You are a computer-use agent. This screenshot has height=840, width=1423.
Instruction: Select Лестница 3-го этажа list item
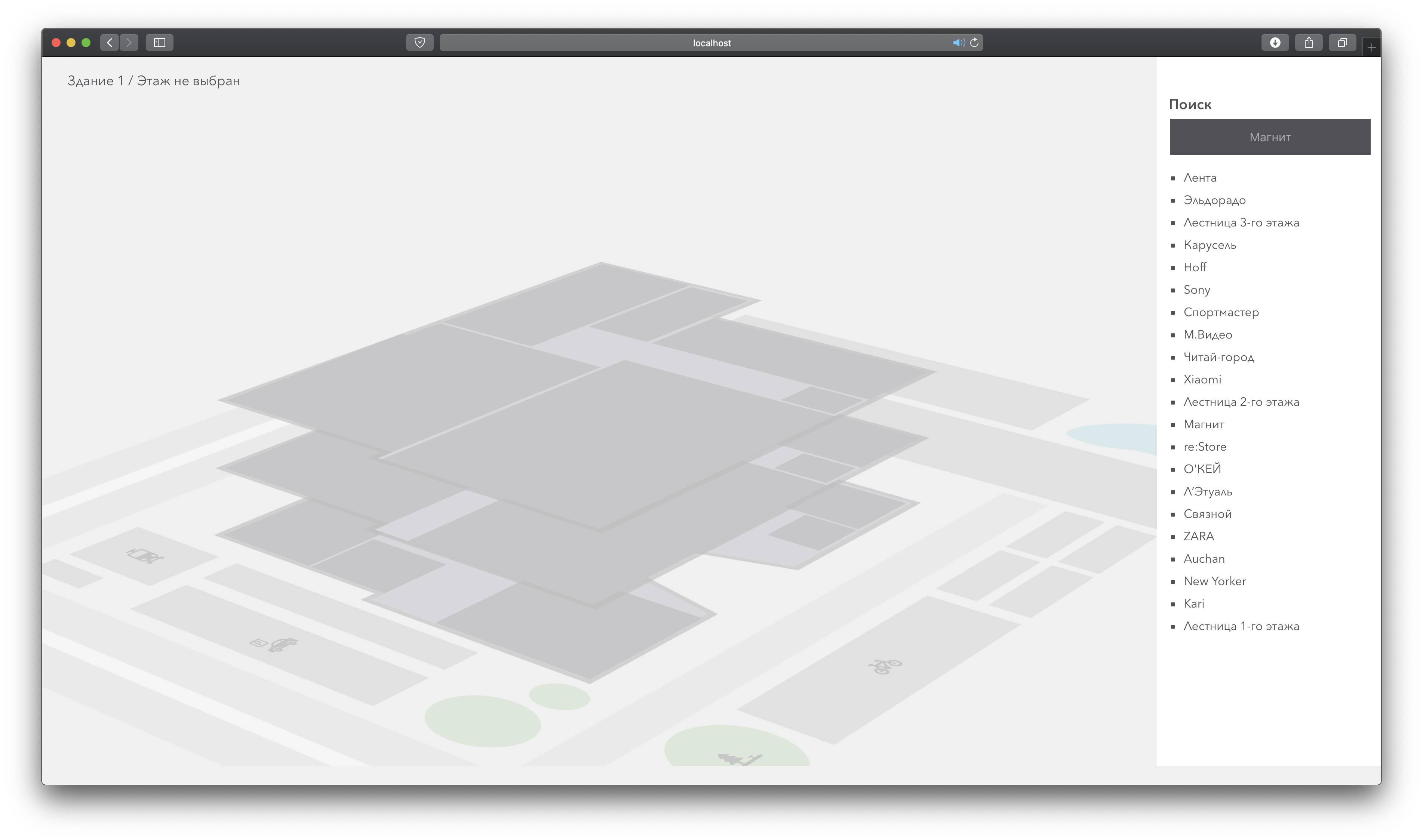coord(1241,222)
